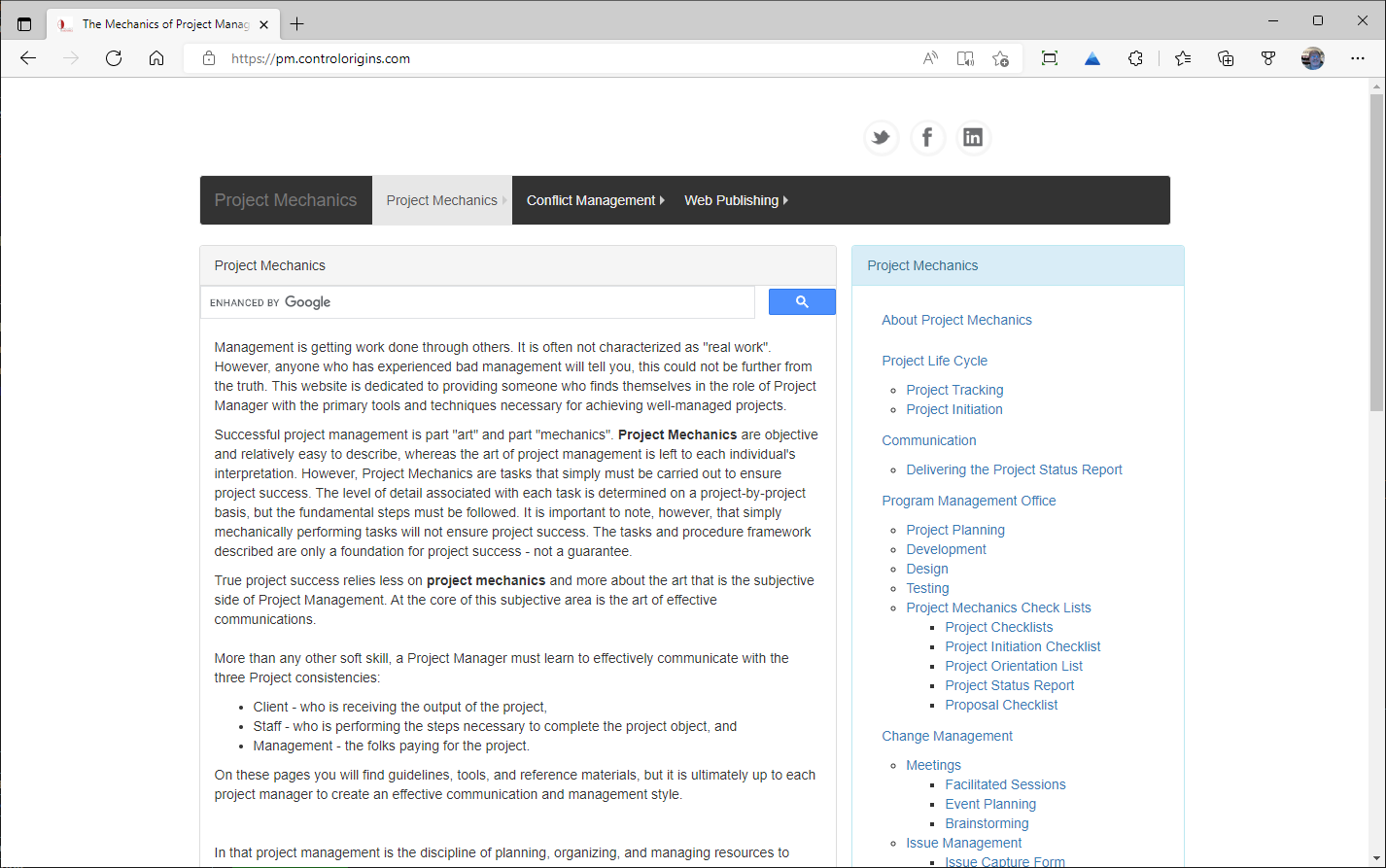Open a new browser tab

click(297, 24)
